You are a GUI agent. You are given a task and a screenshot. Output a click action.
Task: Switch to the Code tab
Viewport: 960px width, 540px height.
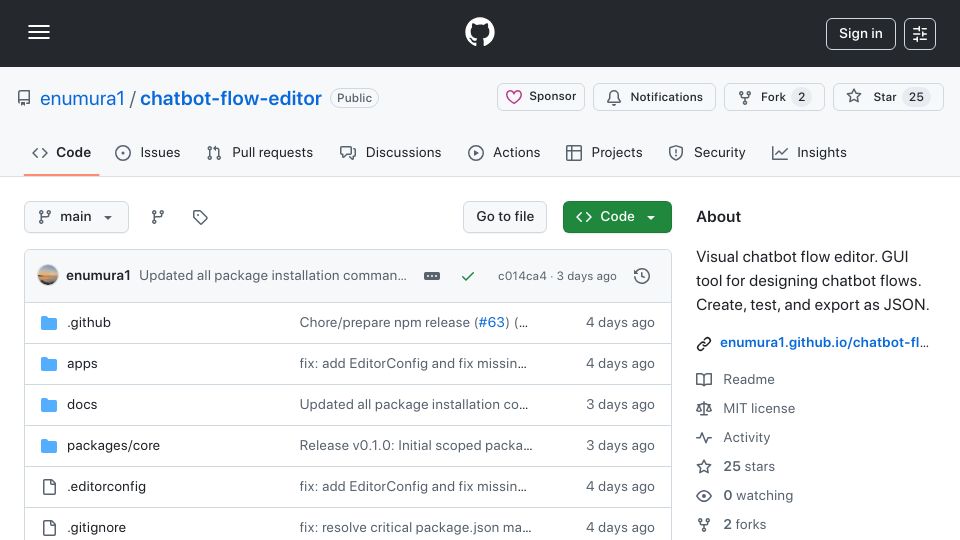pos(61,152)
